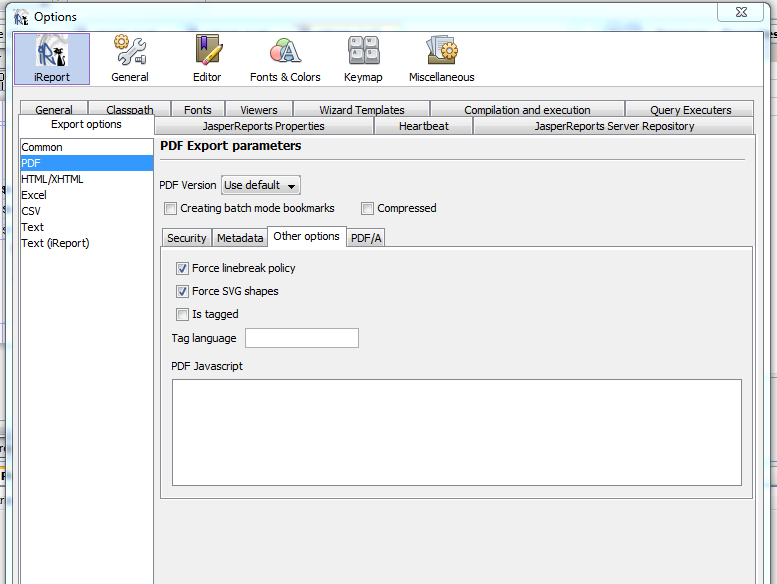Switch to the General sub-tab
Viewport: 777px width, 584px height.
pos(54,109)
